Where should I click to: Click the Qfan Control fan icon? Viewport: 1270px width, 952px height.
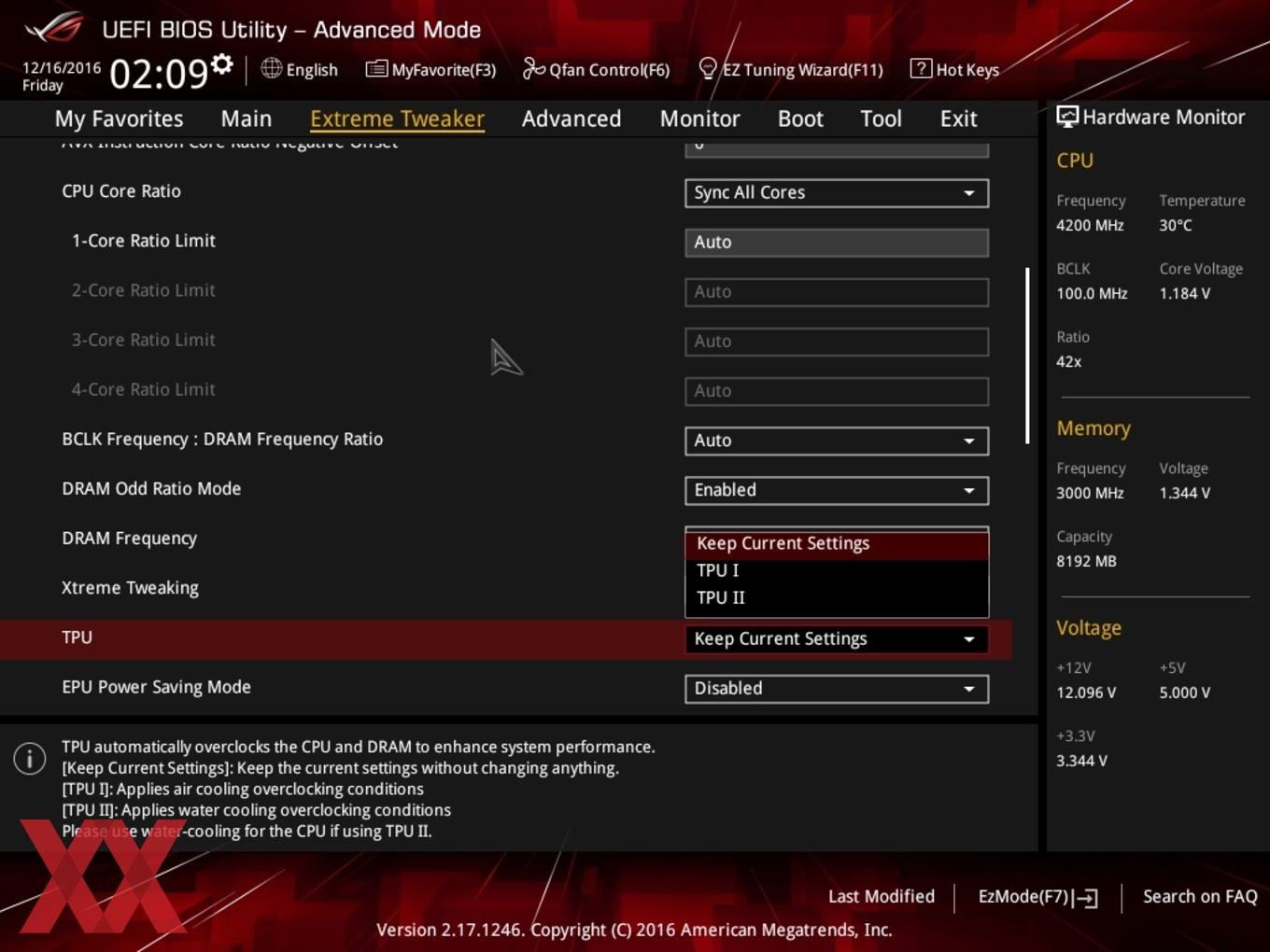coord(533,68)
